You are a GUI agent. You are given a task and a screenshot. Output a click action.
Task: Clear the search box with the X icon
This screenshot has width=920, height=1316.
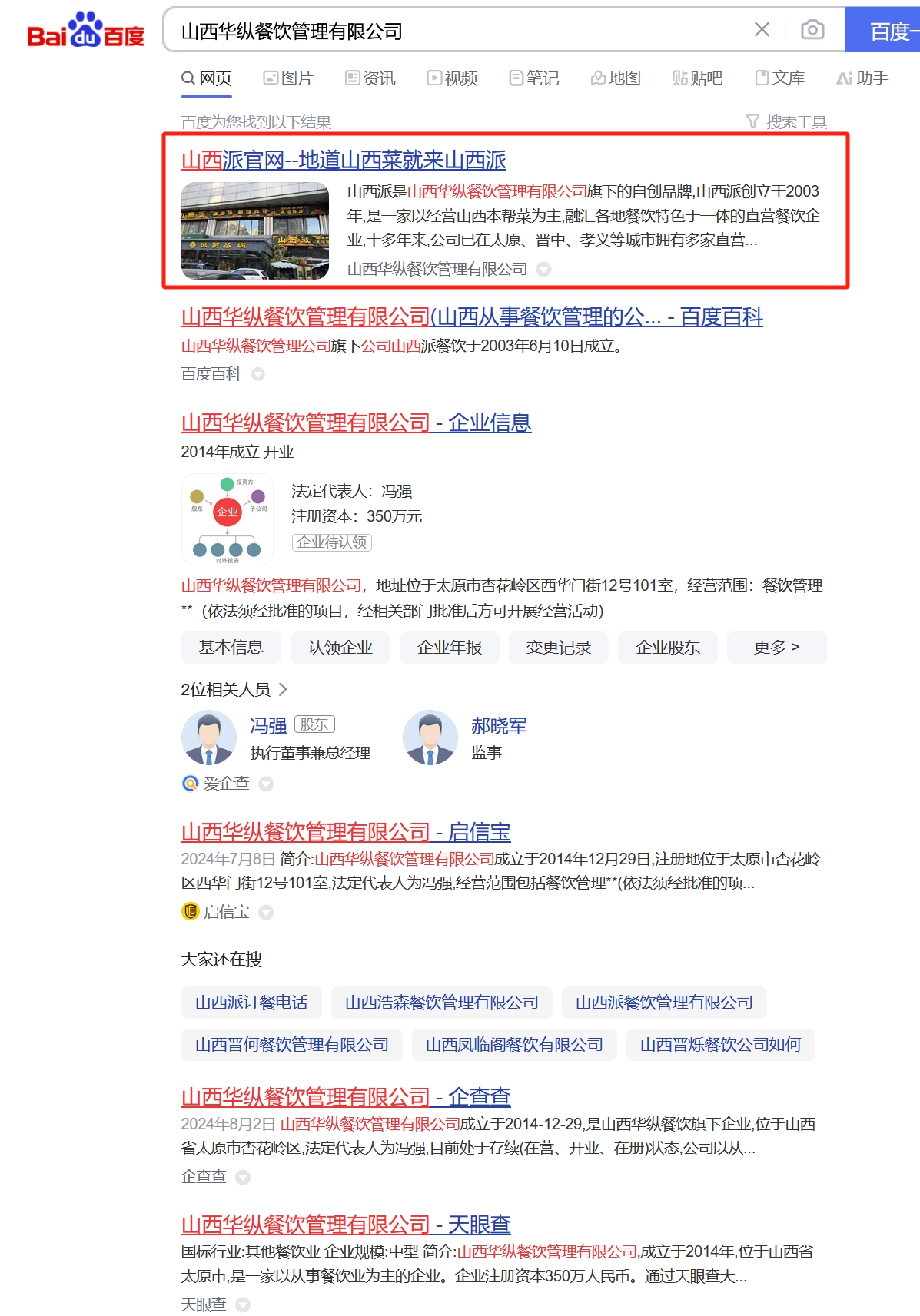(762, 30)
